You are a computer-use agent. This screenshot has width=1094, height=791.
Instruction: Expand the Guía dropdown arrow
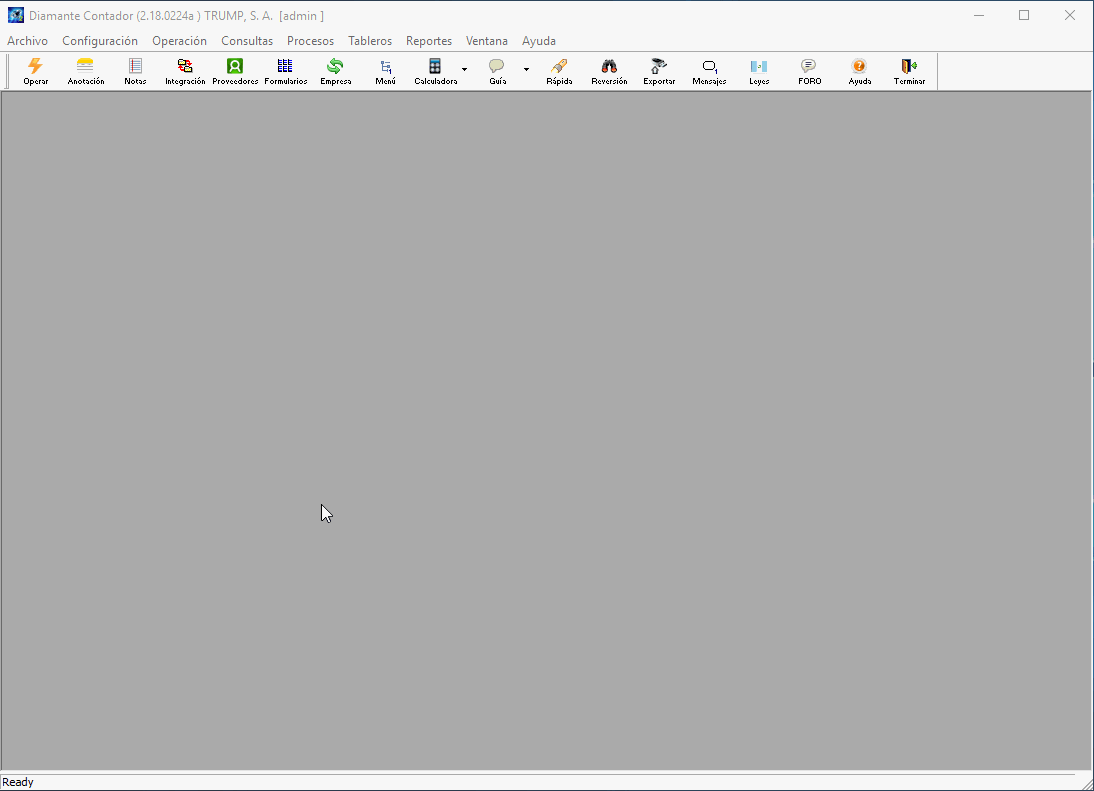526,70
